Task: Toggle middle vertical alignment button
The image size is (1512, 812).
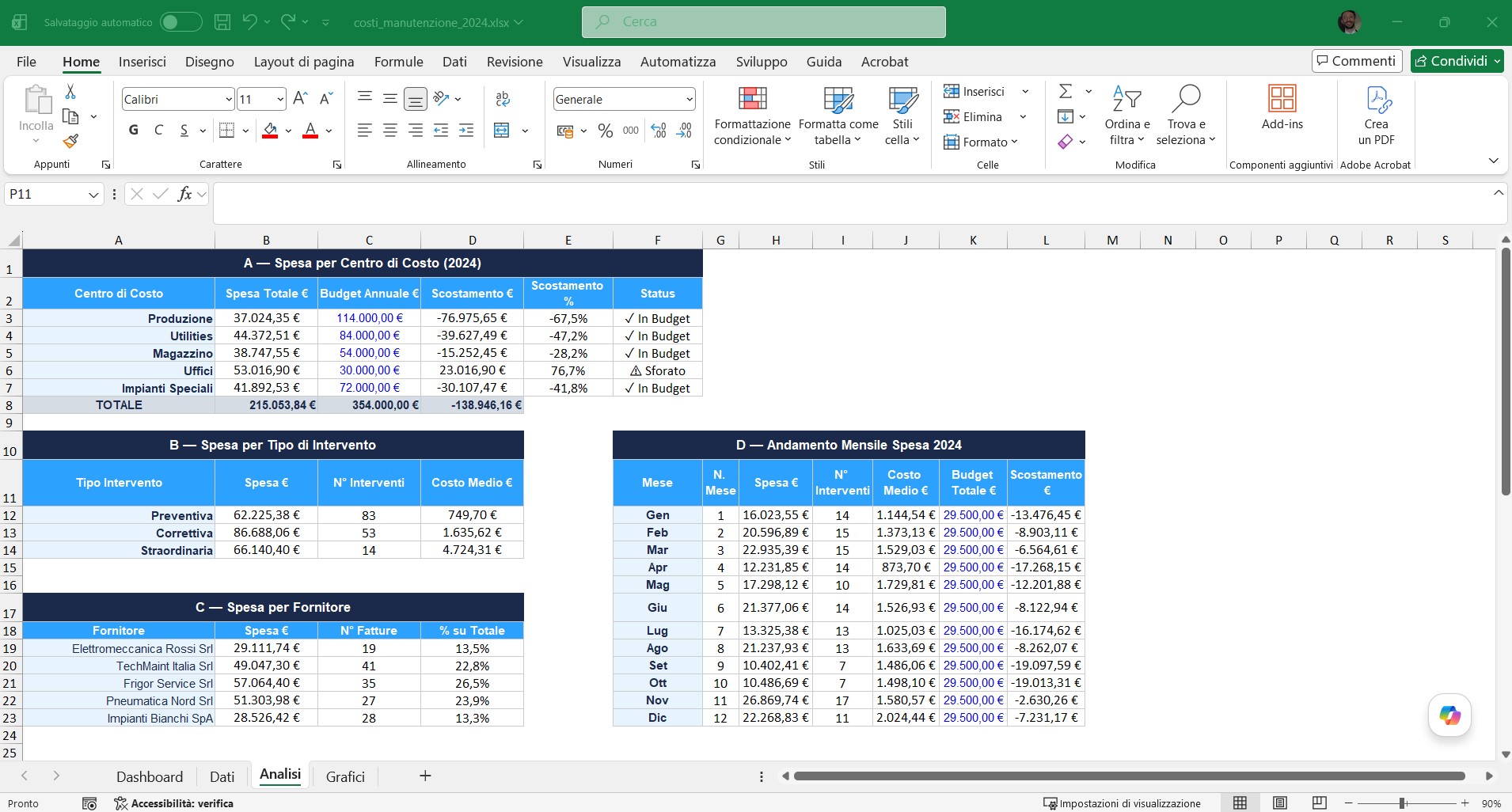Action: coord(389,99)
